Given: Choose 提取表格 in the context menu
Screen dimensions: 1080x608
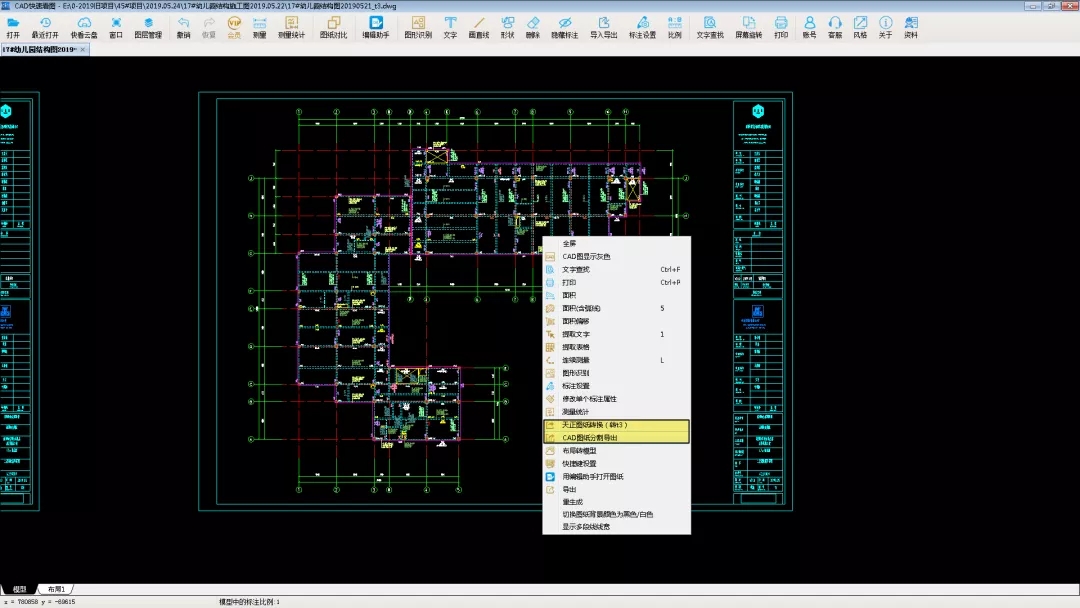Looking at the screenshot, I should [576, 347].
